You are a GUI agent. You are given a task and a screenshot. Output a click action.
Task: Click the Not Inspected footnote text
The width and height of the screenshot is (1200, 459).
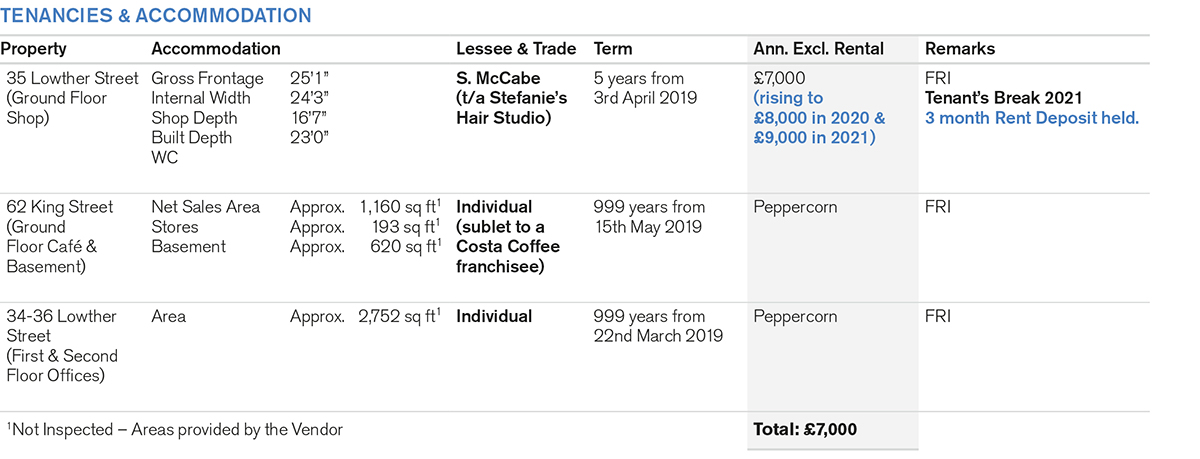click(x=175, y=429)
